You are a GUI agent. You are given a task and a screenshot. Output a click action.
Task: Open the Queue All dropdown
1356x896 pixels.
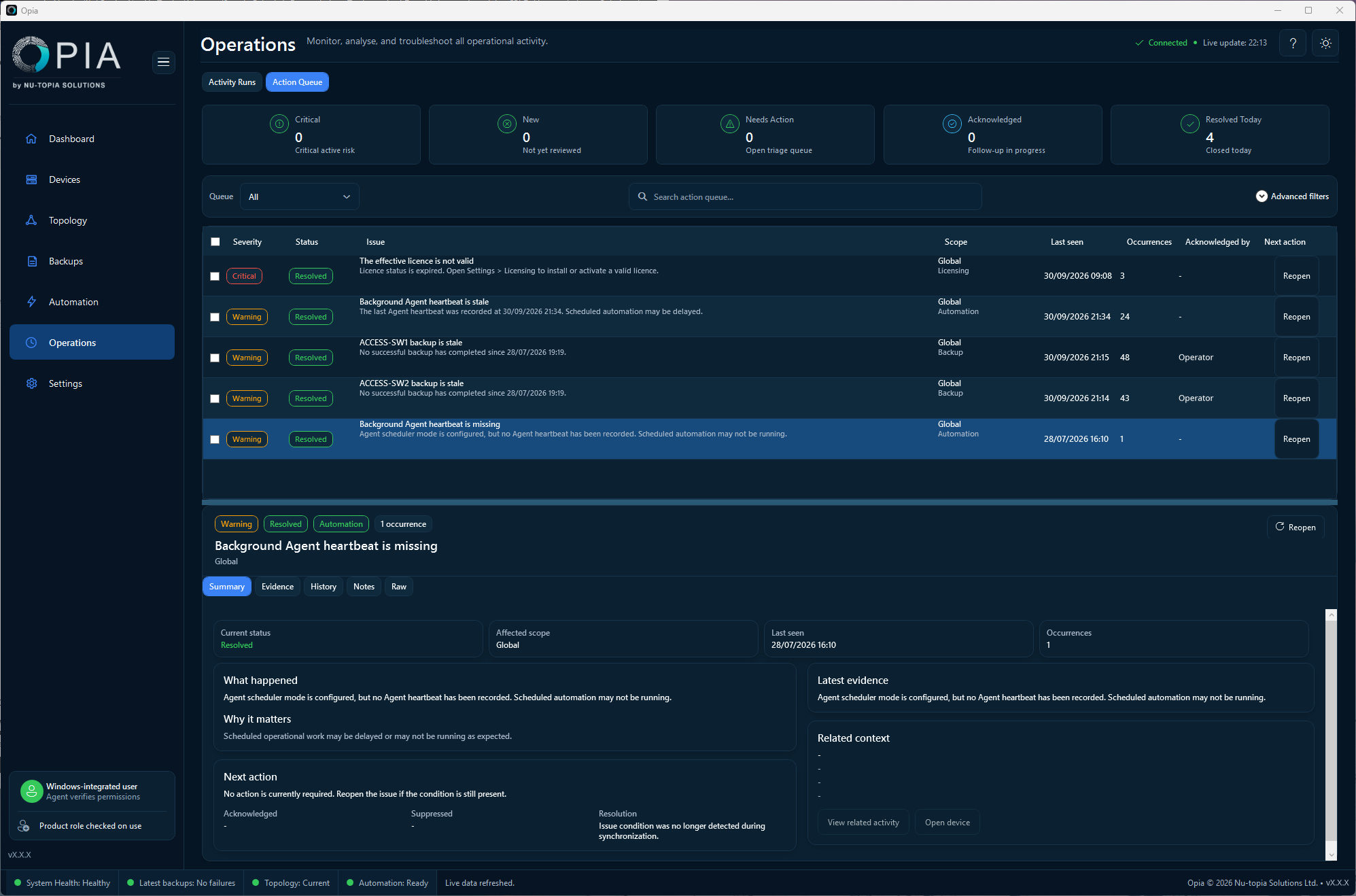pos(300,196)
